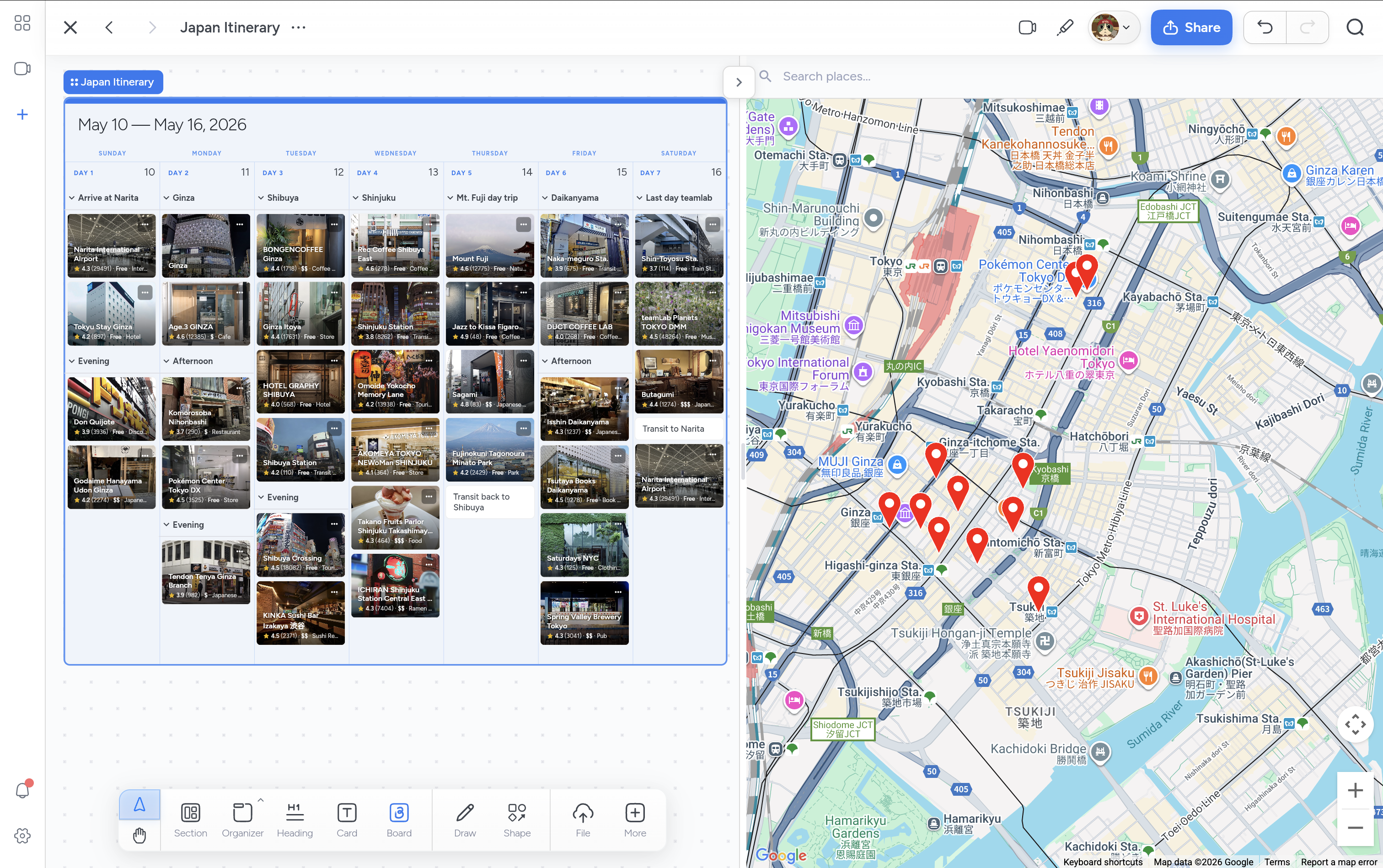This screenshot has height=868, width=1383.
Task: Open search using the magnifier icon
Action: tap(1354, 27)
